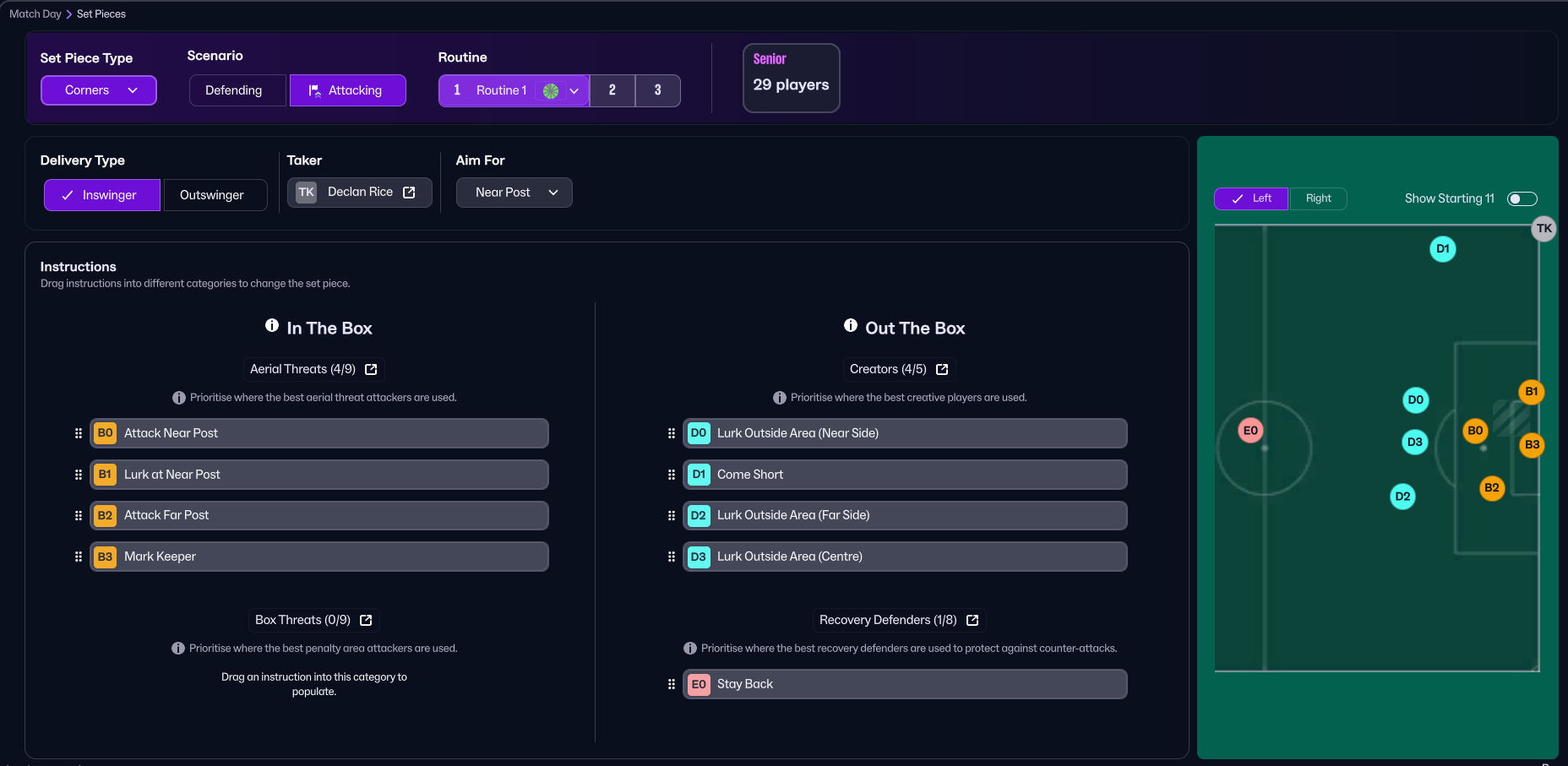The image size is (1568, 766).
Task: Select routine tab 2
Action: pos(612,90)
